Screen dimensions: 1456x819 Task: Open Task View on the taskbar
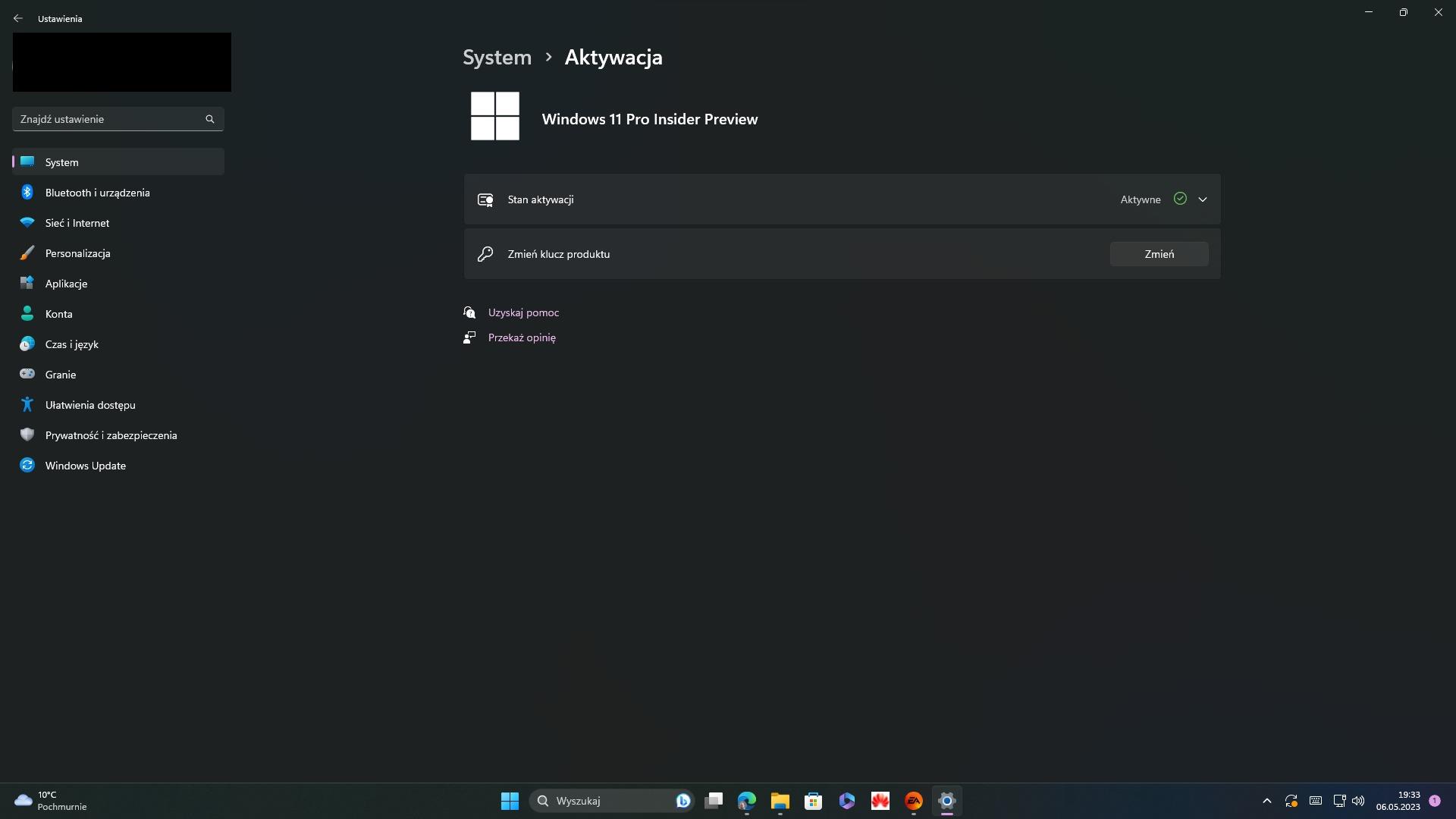tap(714, 801)
